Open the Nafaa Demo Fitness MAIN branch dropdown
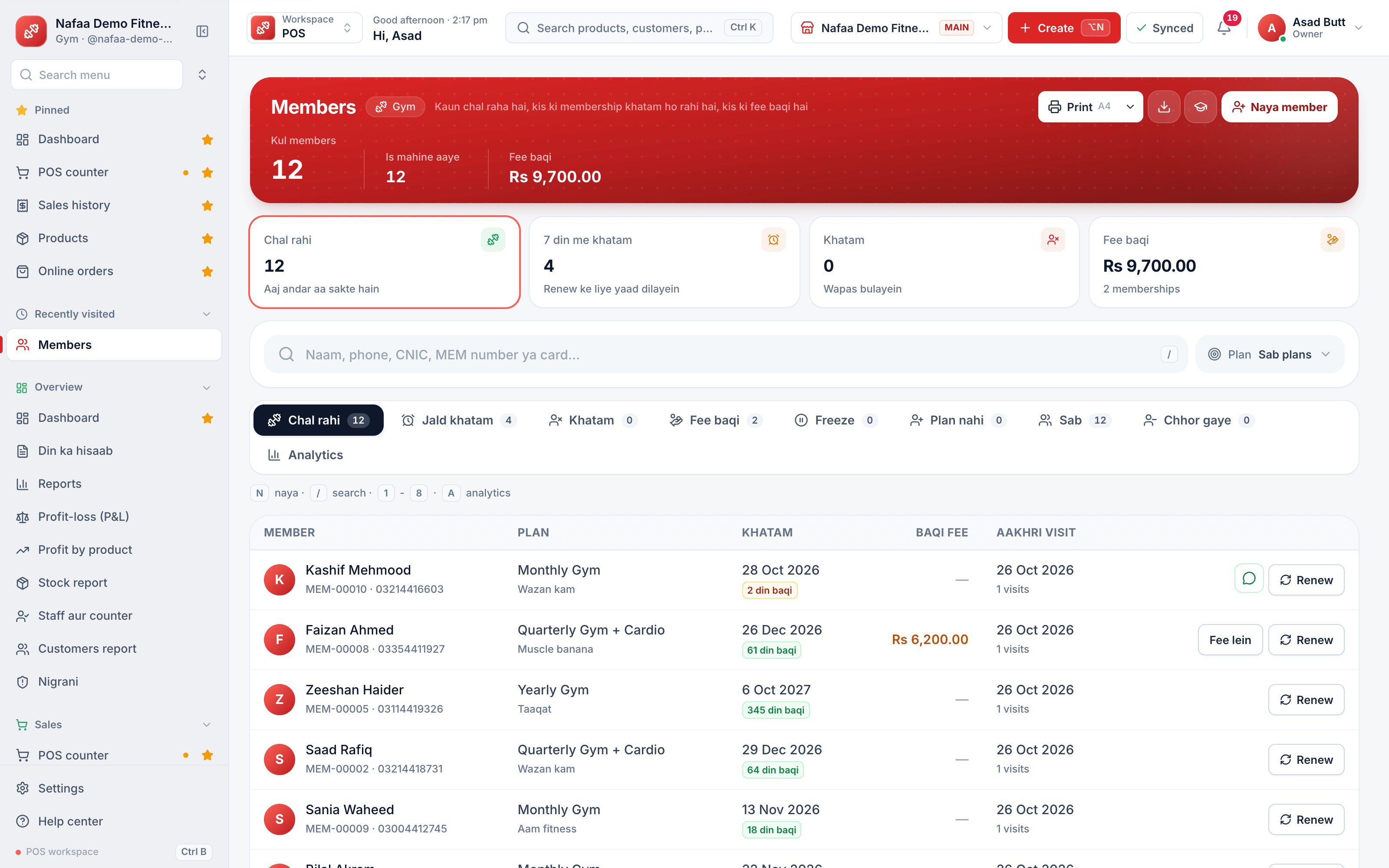This screenshot has height=868, width=1389. click(896, 27)
